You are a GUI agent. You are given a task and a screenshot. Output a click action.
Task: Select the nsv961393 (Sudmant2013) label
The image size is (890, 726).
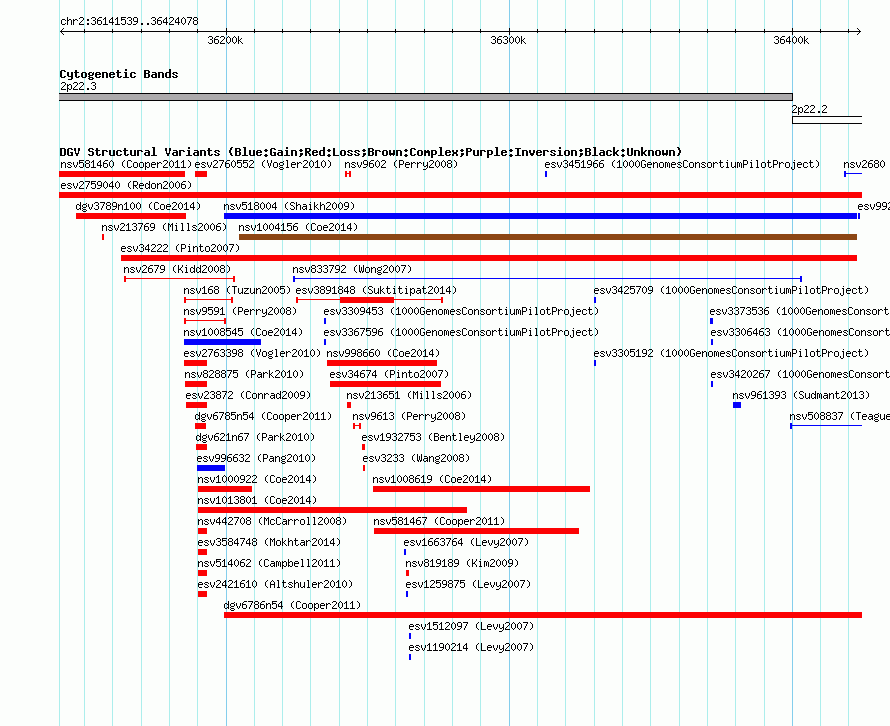click(801, 396)
